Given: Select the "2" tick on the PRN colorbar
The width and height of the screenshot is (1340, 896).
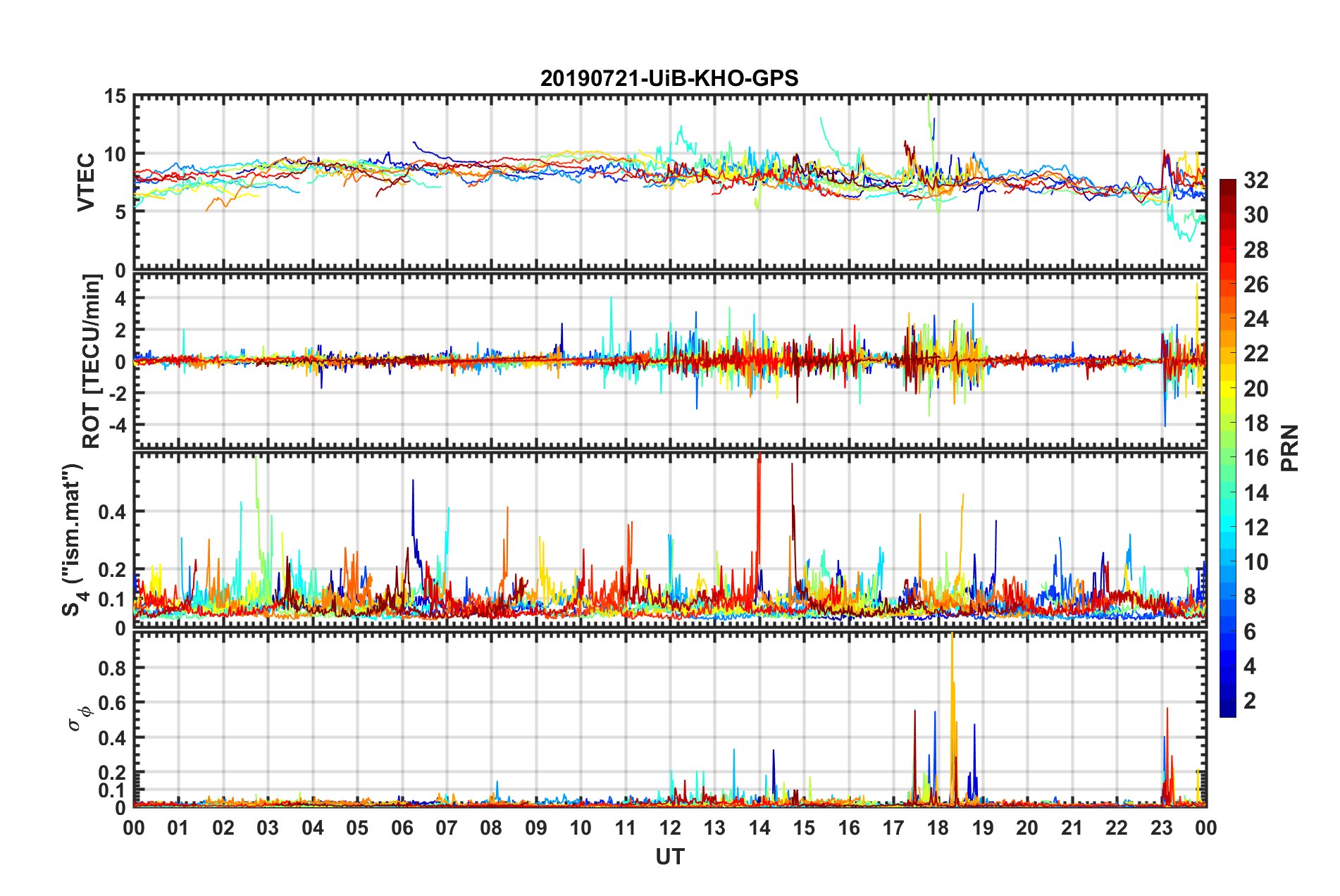Looking at the screenshot, I should coord(1250,701).
